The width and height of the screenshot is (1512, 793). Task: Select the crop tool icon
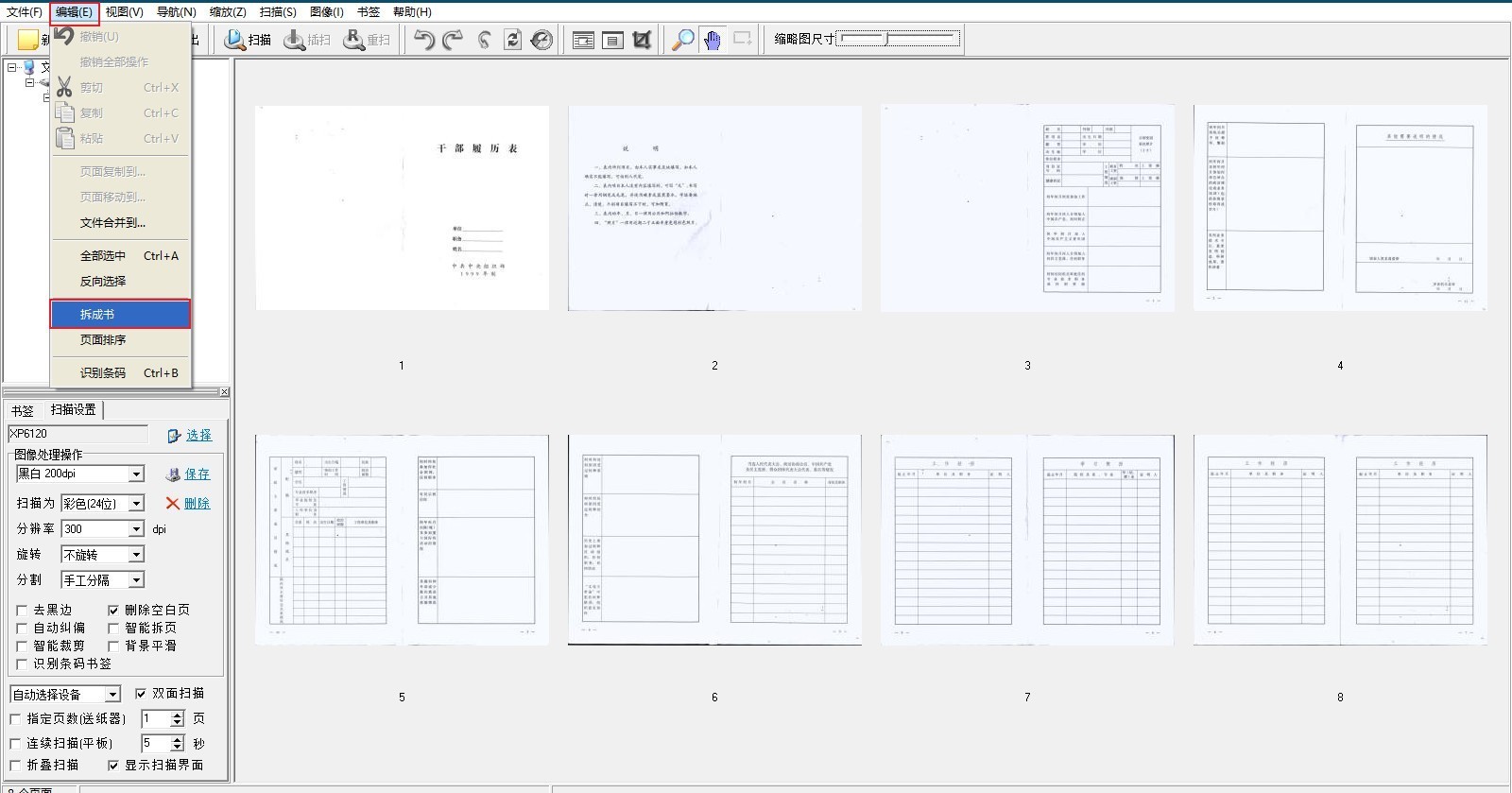pos(643,40)
